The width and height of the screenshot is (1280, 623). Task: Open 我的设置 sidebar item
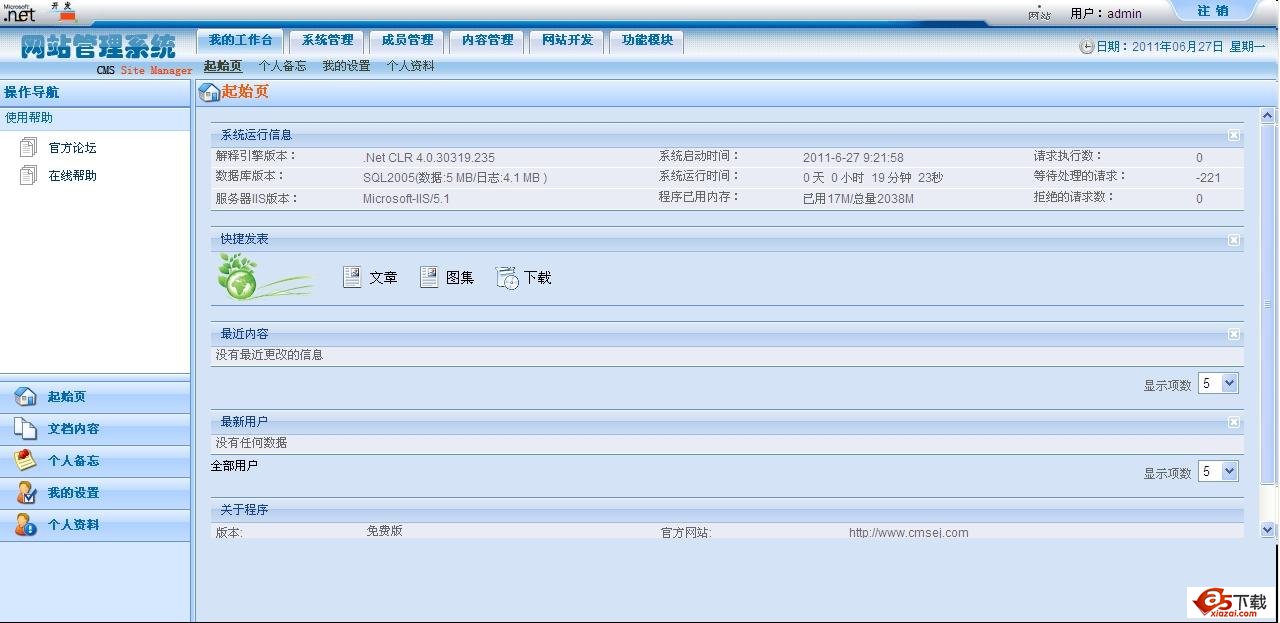pyautogui.click(x=73, y=493)
